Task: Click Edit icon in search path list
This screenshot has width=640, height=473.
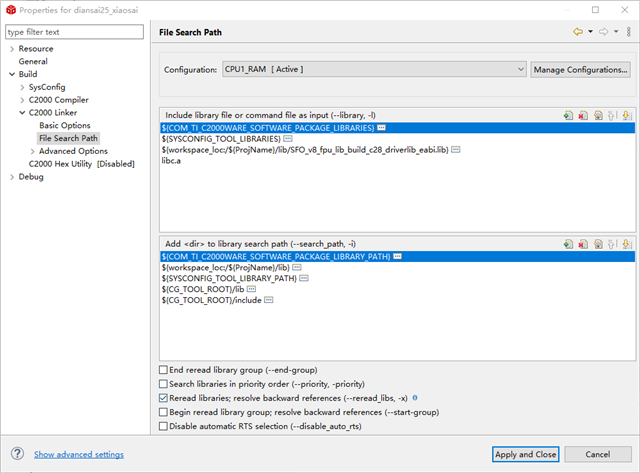Action: click(x=597, y=243)
